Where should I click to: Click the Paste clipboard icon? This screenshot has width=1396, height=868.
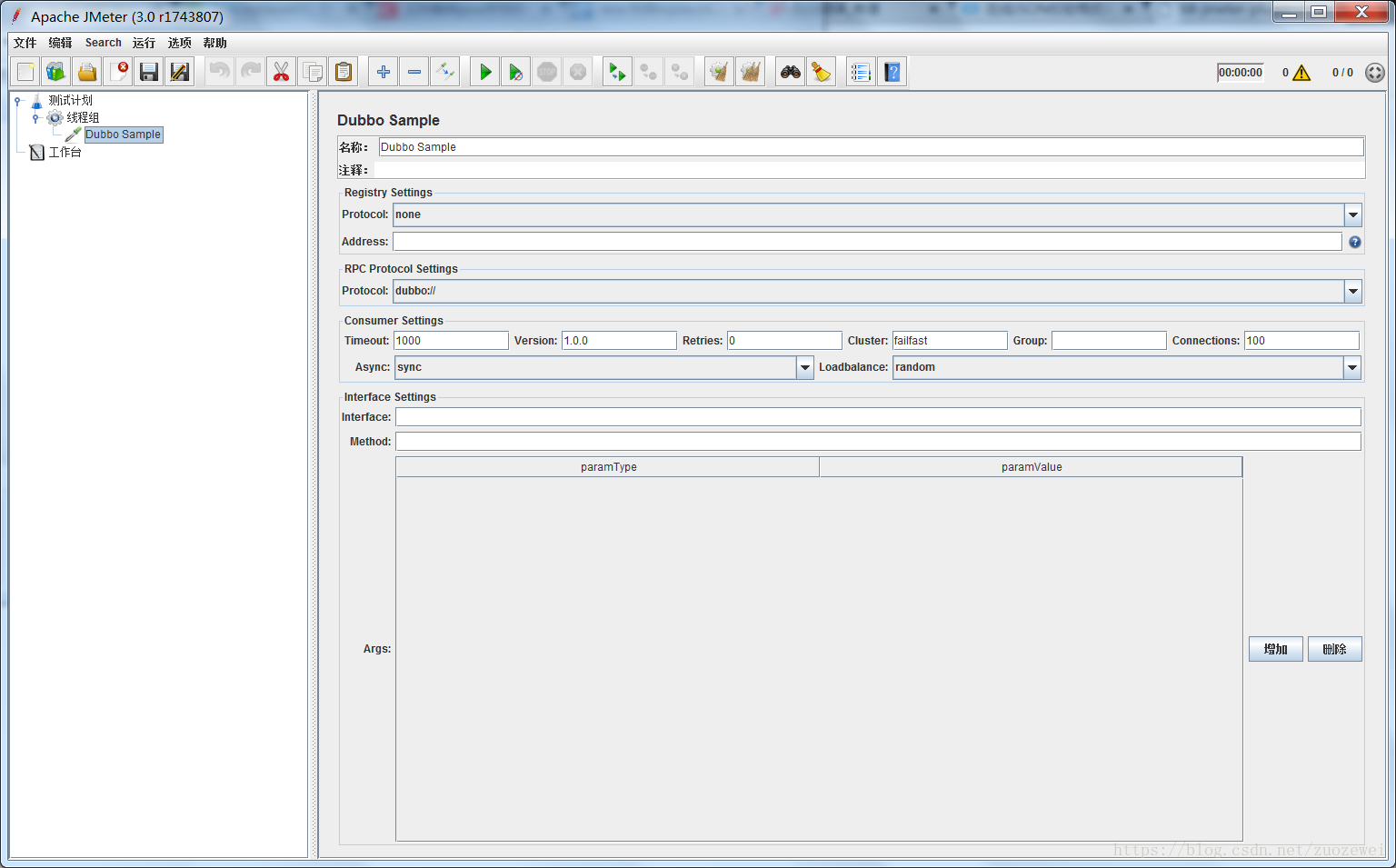pos(344,72)
